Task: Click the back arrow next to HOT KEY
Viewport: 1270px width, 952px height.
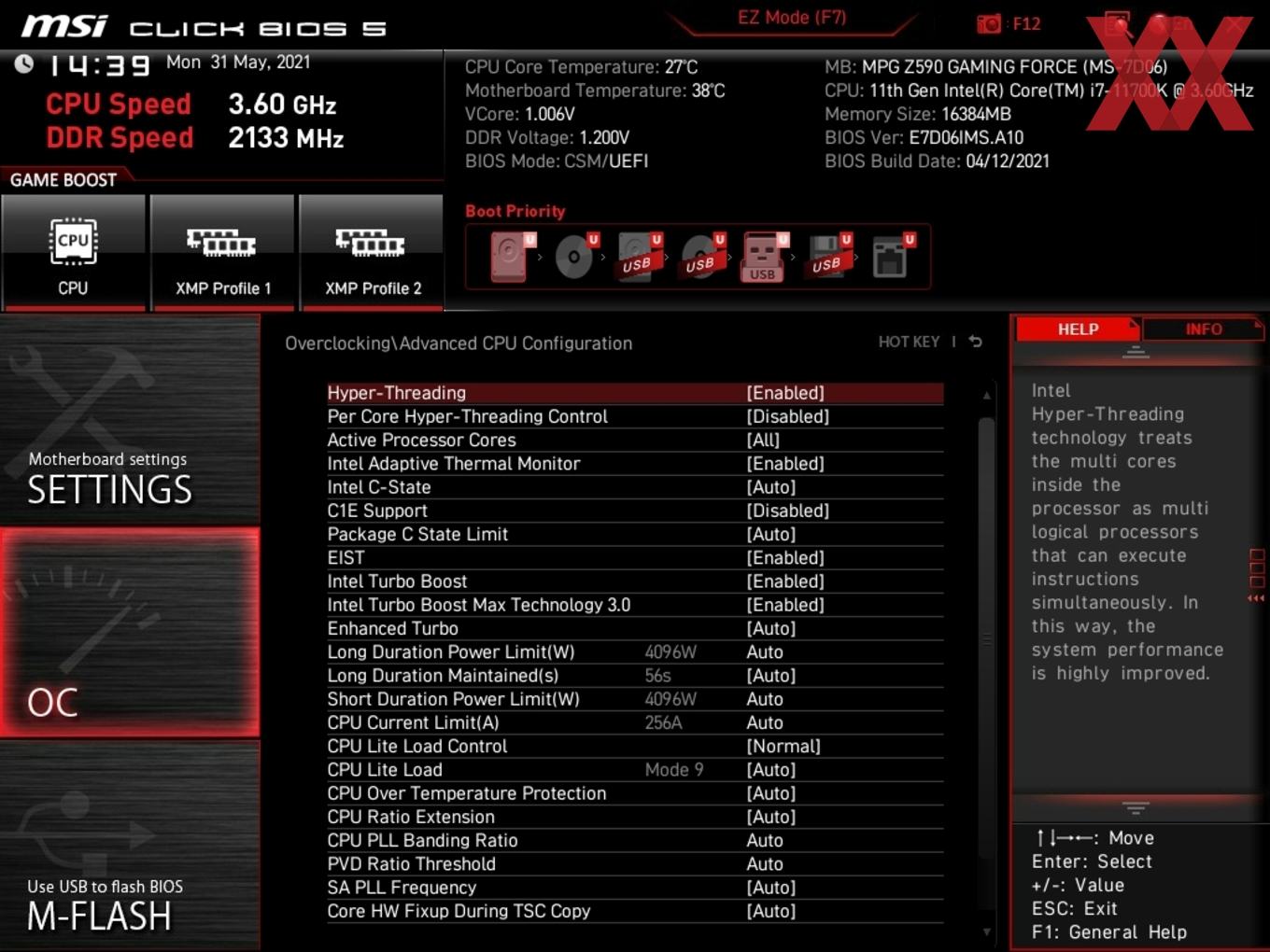Action: [x=976, y=342]
